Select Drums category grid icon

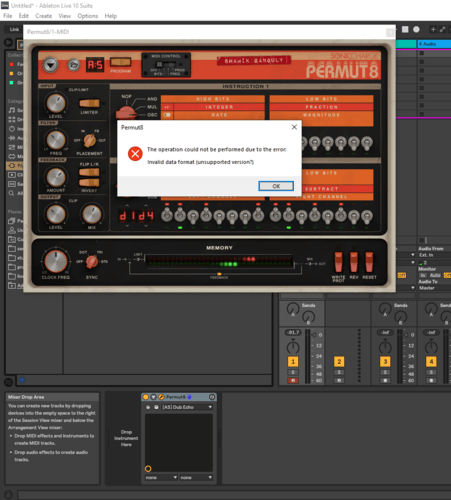[x=12, y=120]
